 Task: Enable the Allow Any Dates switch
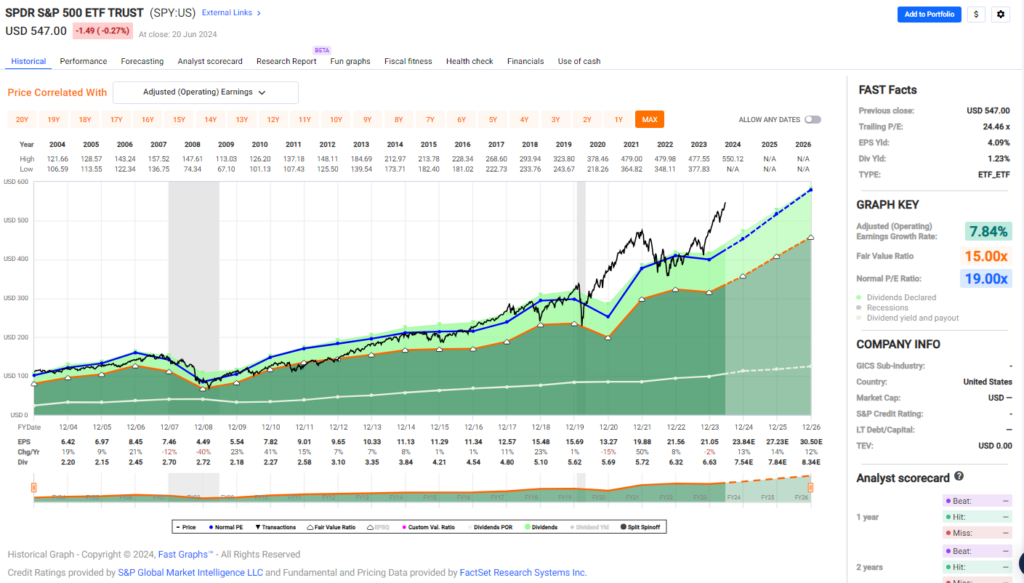click(812, 120)
